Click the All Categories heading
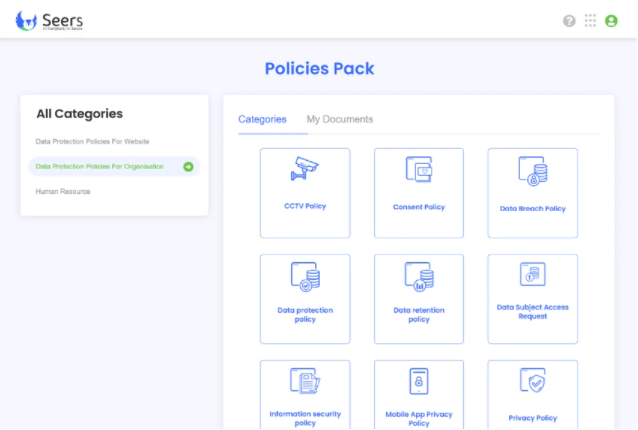This screenshot has width=638, height=430. (x=79, y=114)
